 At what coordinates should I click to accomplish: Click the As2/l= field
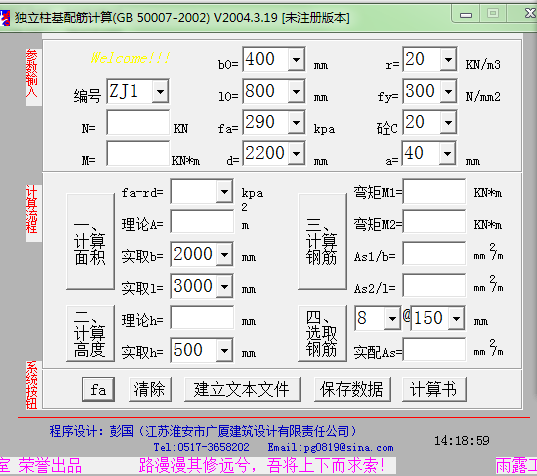coord(434,285)
